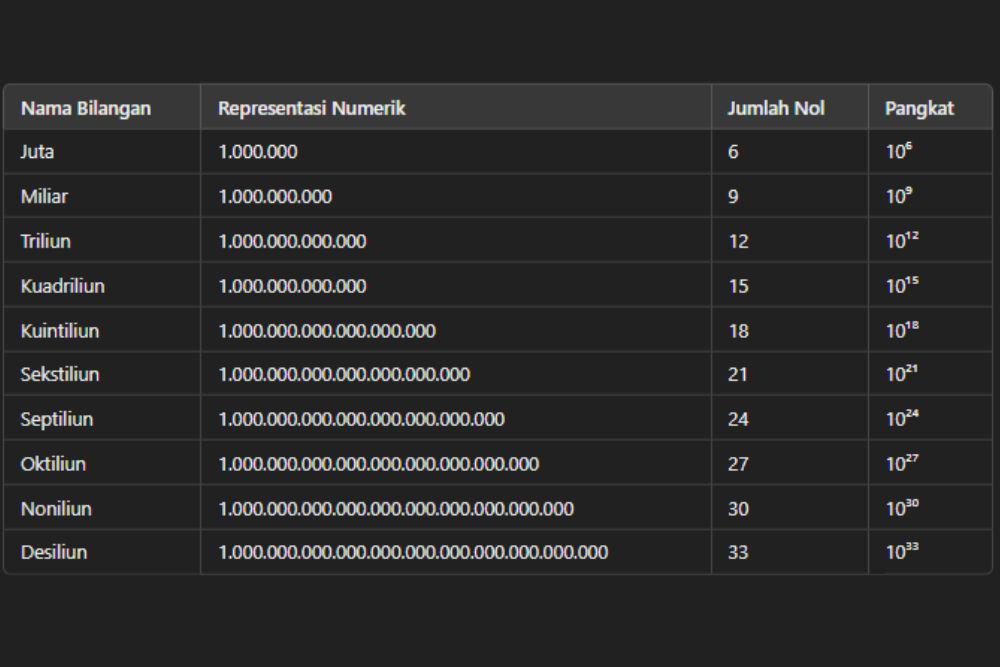The image size is (1000, 667).
Task: Select the Oktiliun name cell
Action: pyautogui.click(x=53, y=464)
